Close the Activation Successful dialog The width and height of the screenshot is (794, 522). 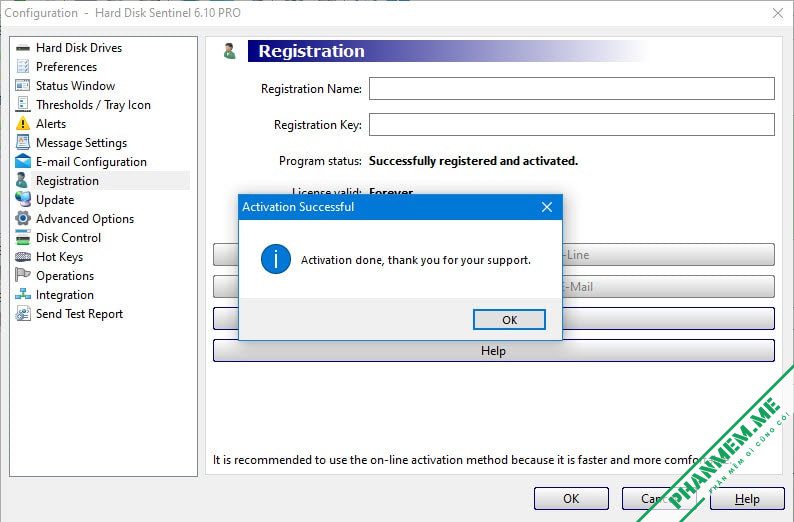[547, 207]
